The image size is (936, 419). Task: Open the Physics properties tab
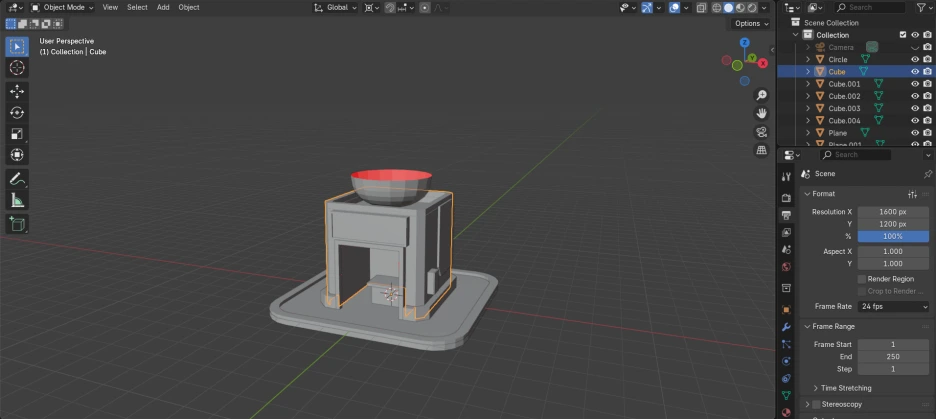(x=786, y=361)
